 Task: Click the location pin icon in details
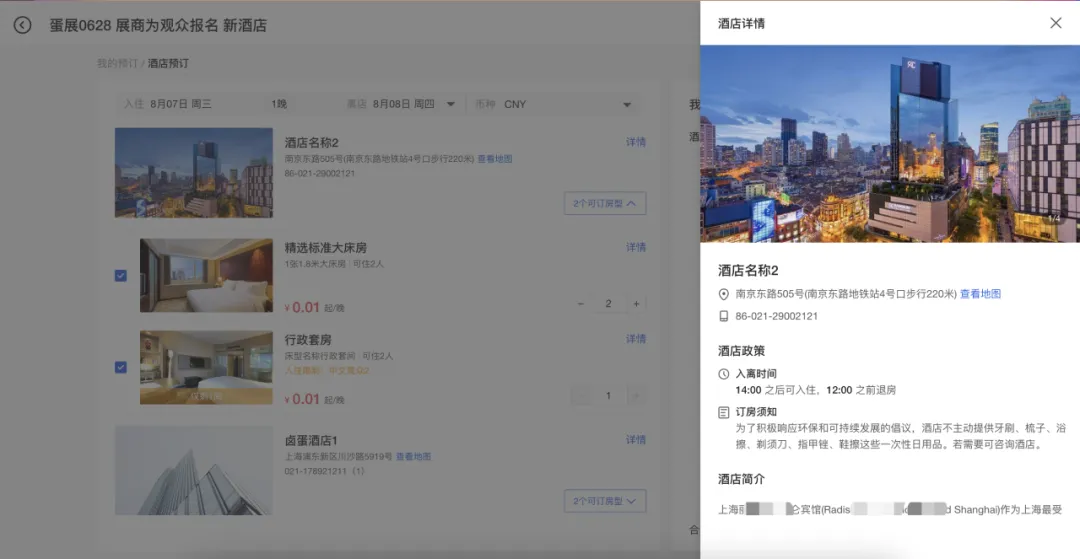[x=724, y=294]
